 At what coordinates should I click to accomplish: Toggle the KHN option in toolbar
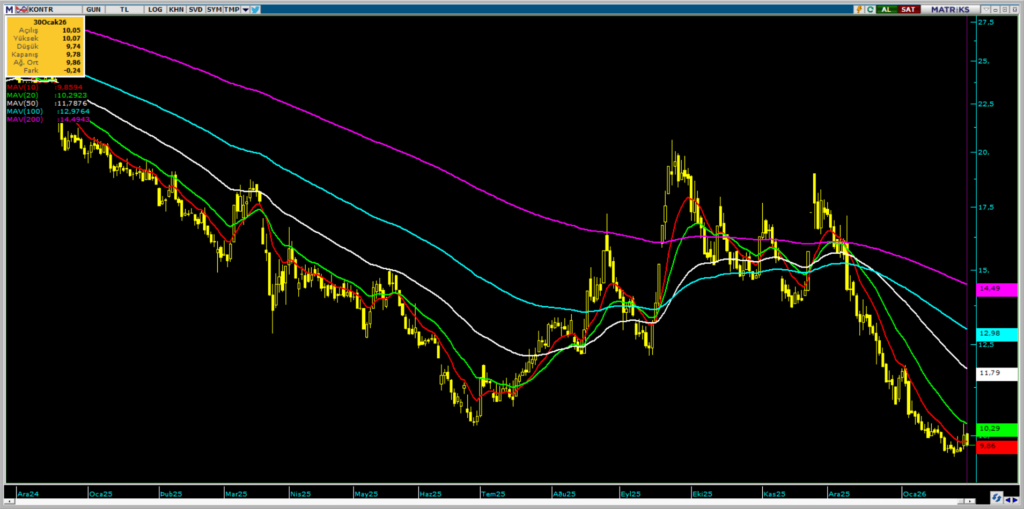pyautogui.click(x=176, y=8)
